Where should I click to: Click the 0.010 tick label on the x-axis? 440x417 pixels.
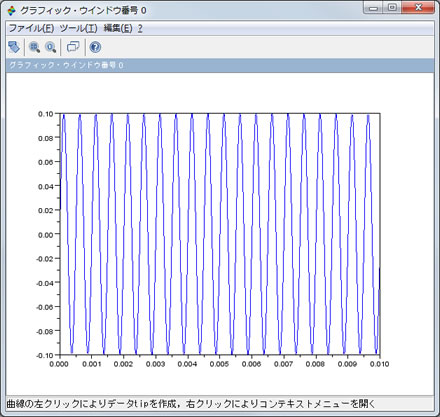click(x=379, y=364)
